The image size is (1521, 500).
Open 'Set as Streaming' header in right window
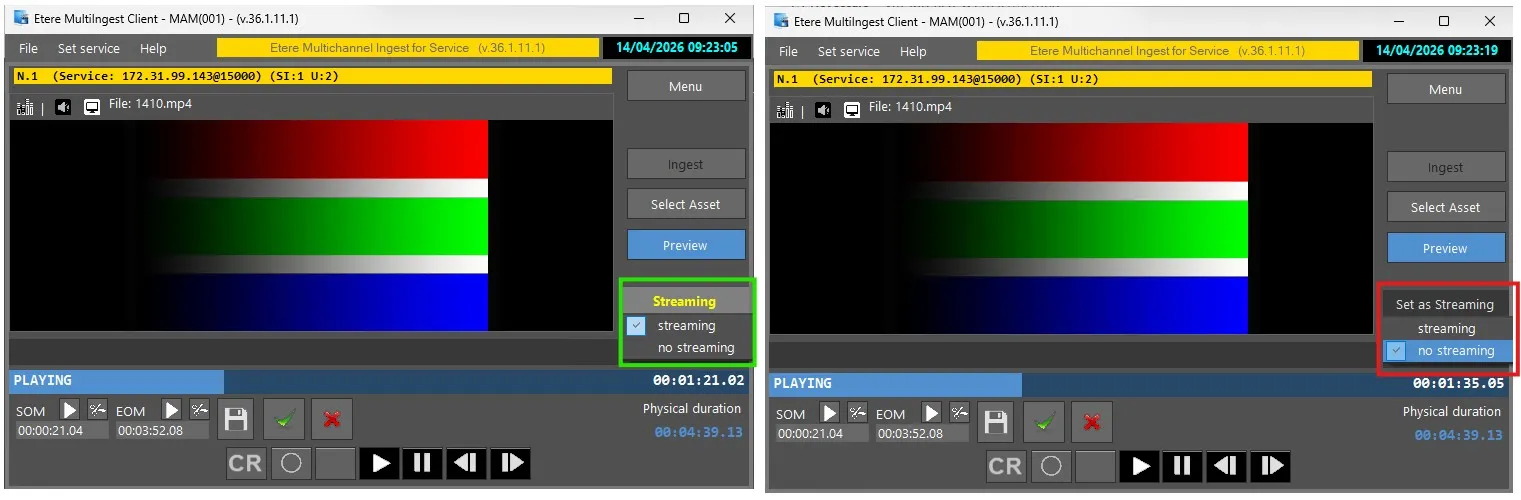coord(1444,305)
